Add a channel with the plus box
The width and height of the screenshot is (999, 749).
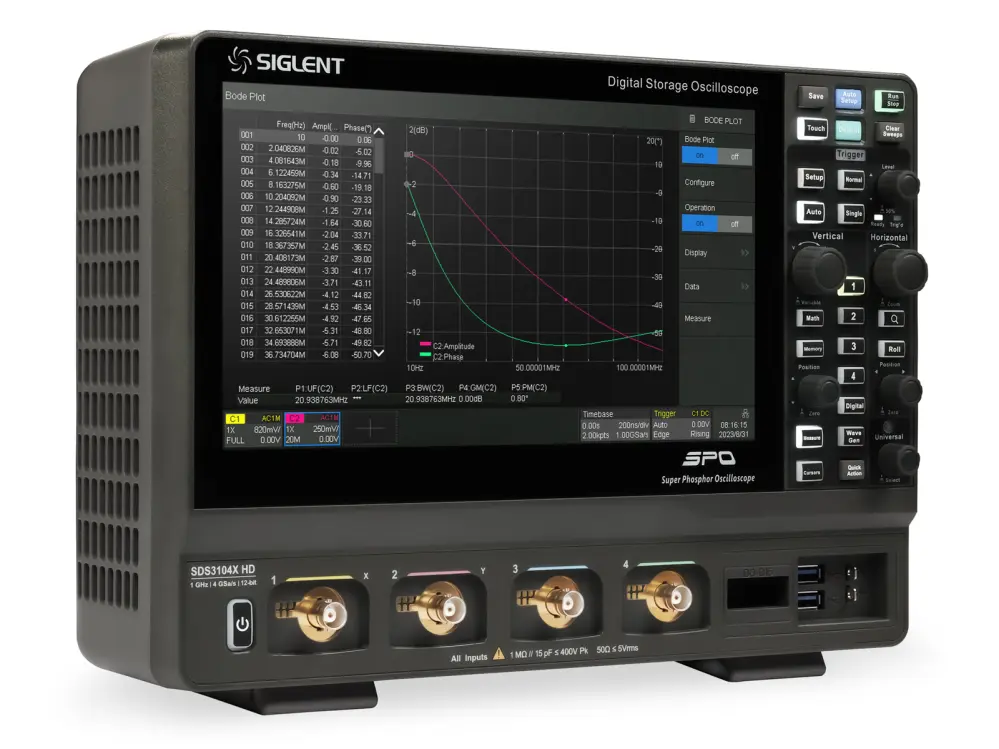click(370, 429)
